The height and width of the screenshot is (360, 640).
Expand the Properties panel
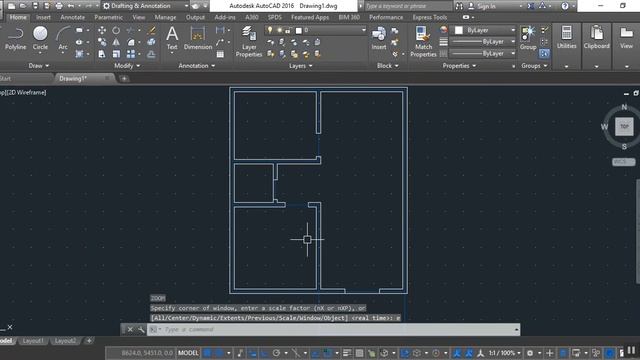459,66
